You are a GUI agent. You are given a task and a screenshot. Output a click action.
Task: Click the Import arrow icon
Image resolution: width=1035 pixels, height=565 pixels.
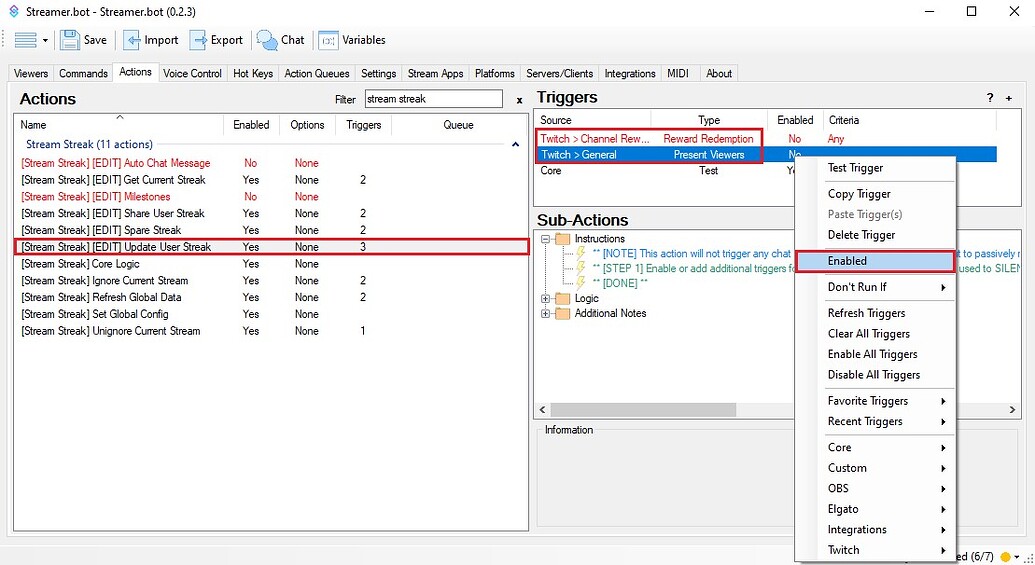132,40
